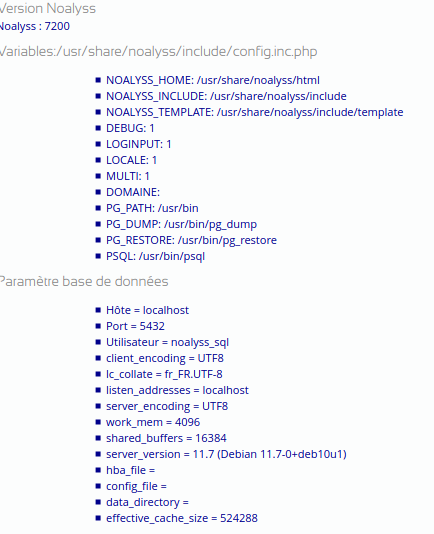Select the server_version Debian entry
Image resolution: width=434 pixels, height=534 pixels.
(226, 454)
